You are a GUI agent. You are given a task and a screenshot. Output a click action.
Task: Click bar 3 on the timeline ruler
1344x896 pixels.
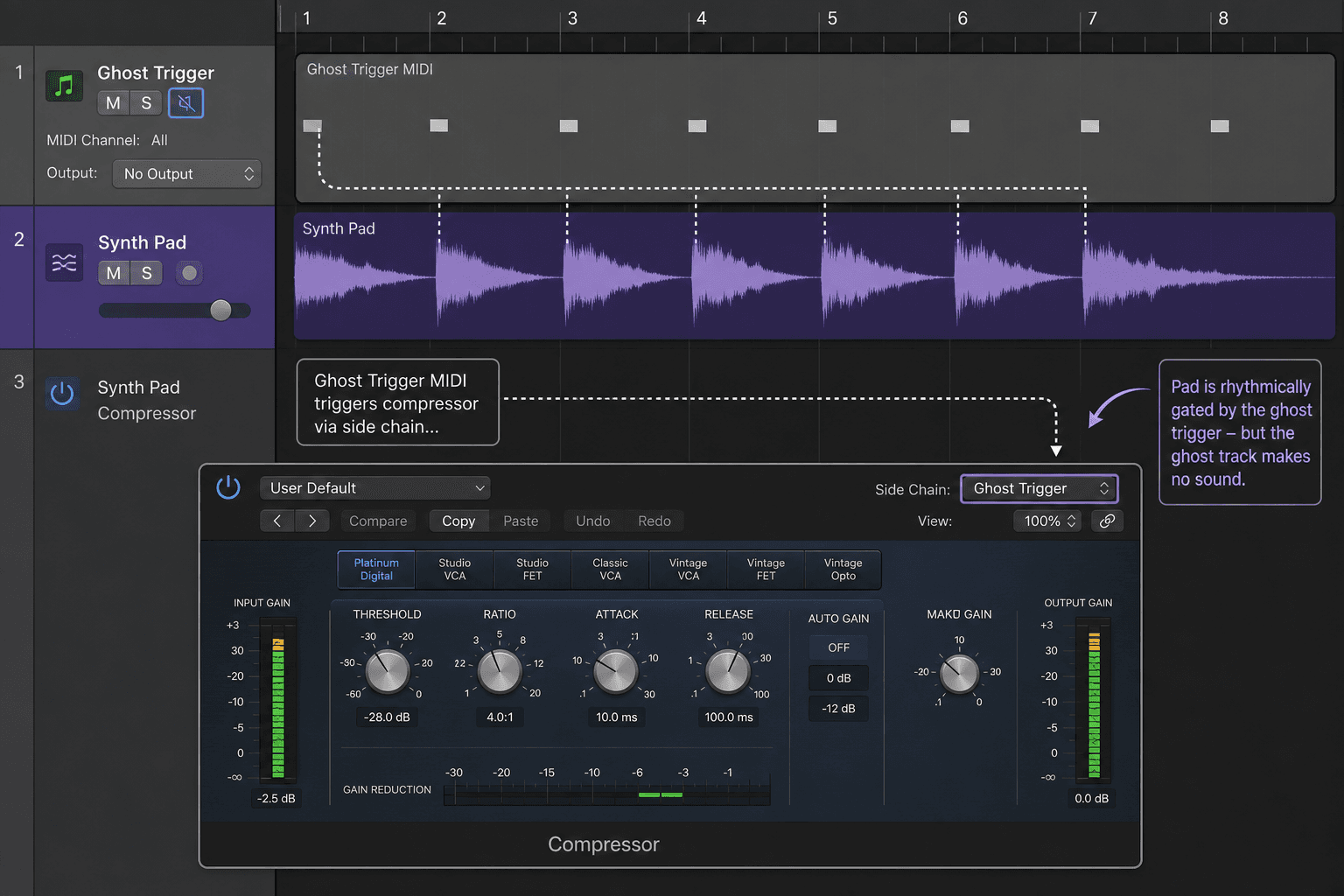(x=572, y=18)
